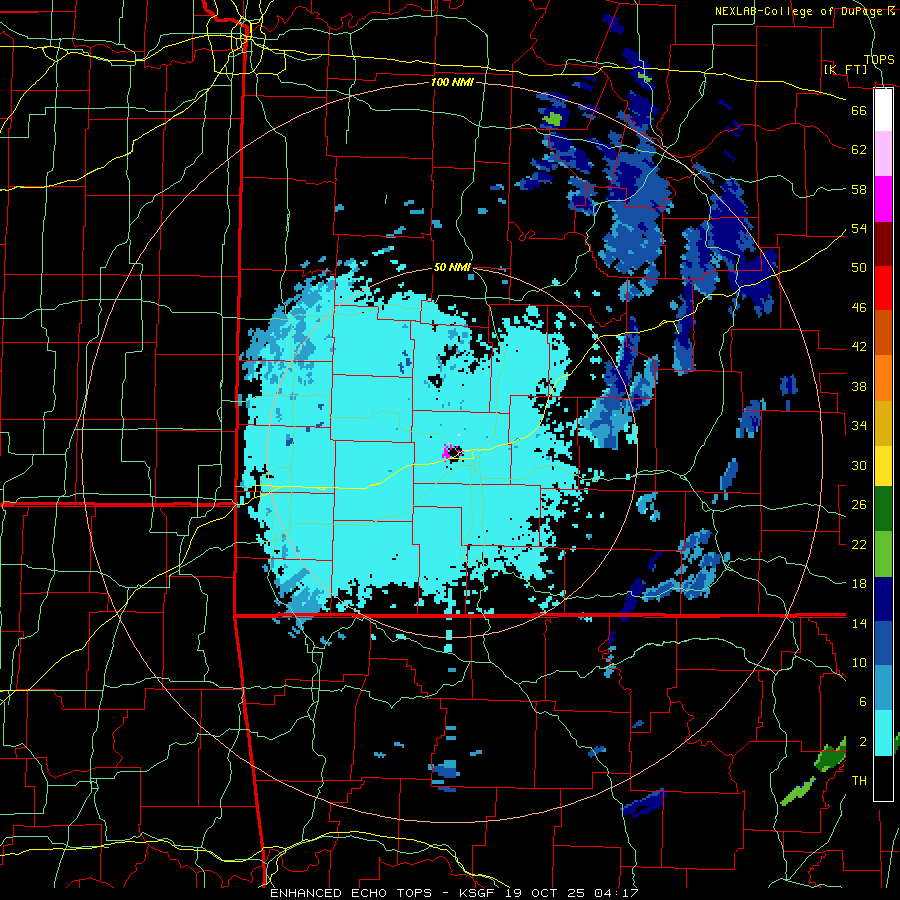Click the bright red 50 kft legend swatch
Viewport: 900px width, 900px height.
[883, 288]
